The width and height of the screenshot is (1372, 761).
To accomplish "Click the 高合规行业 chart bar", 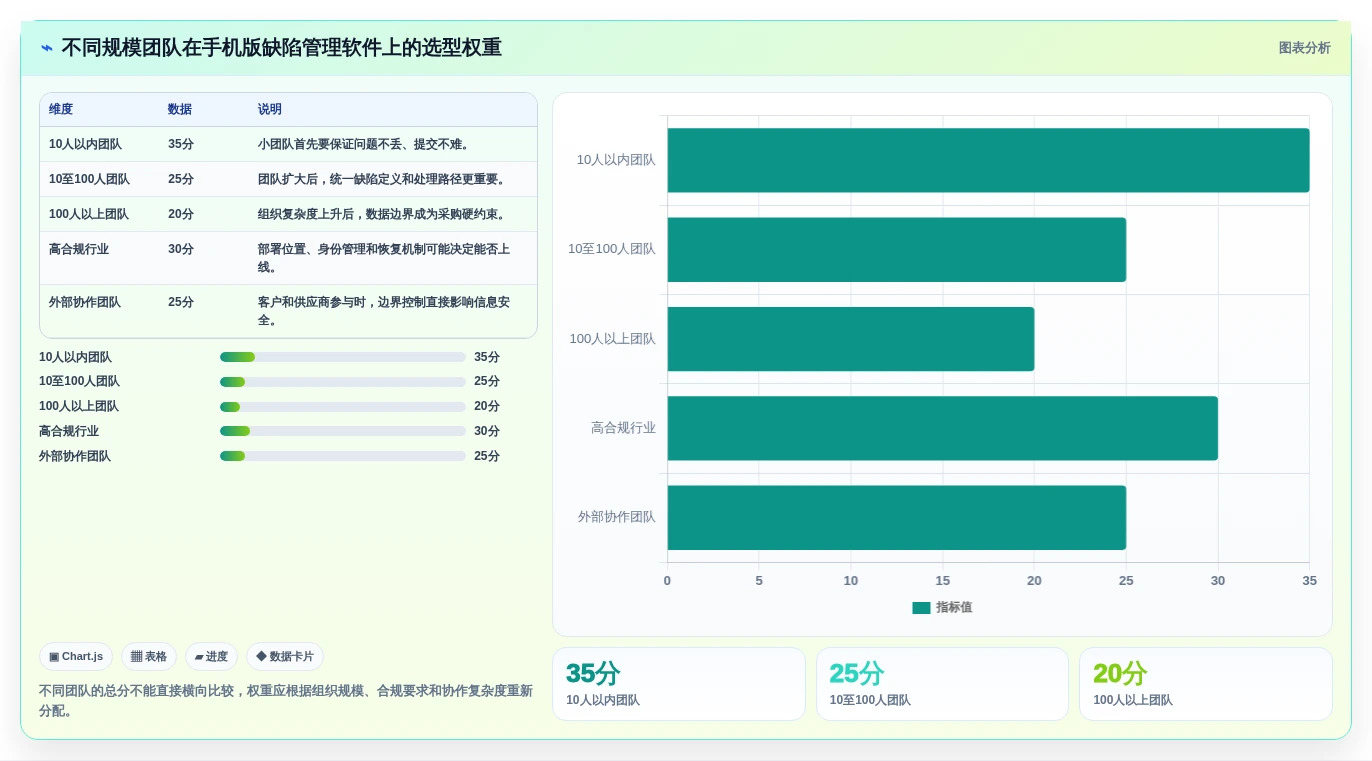I will [x=942, y=428].
